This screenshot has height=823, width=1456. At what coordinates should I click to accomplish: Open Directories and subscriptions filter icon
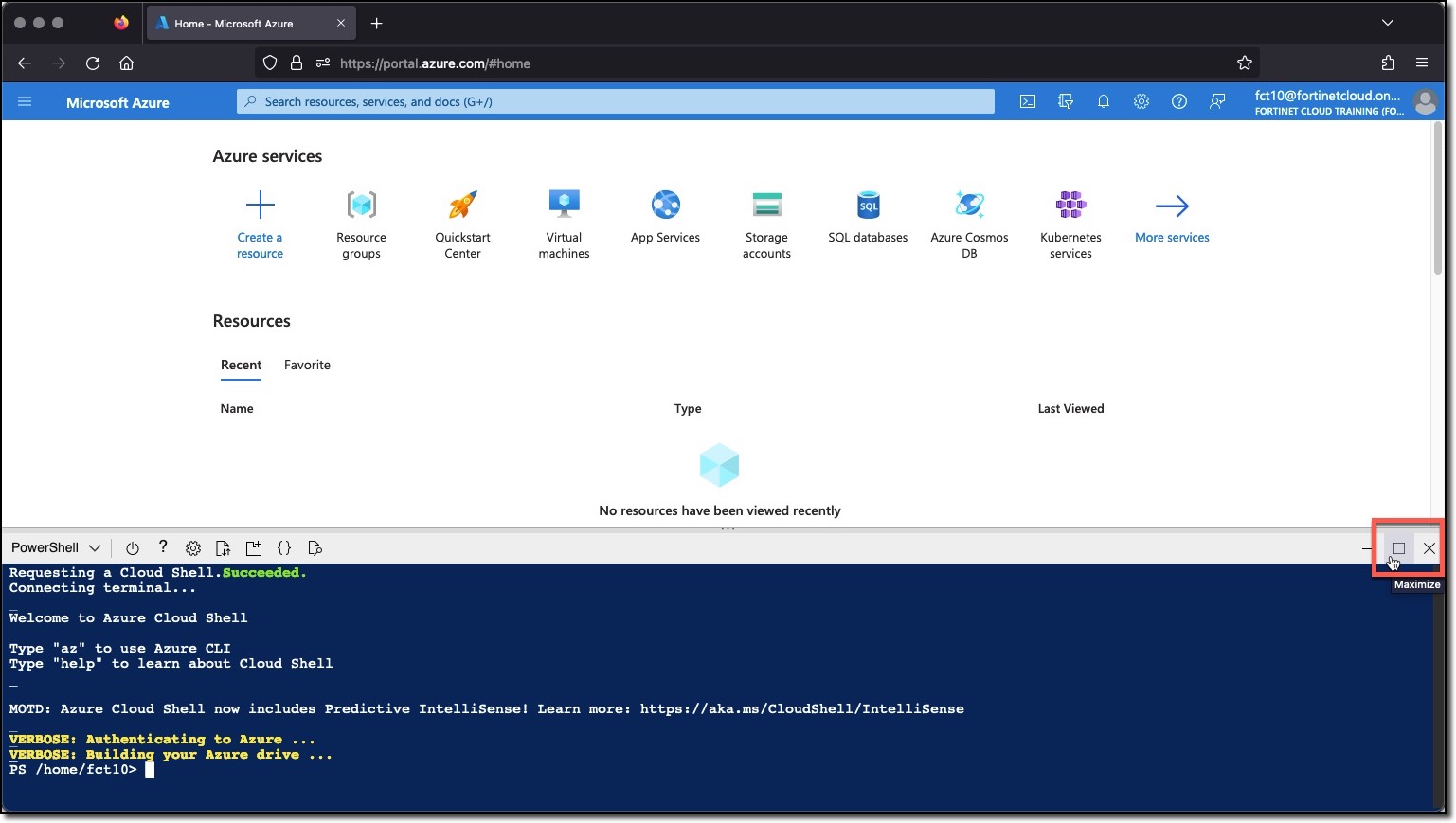click(1066, 101)
